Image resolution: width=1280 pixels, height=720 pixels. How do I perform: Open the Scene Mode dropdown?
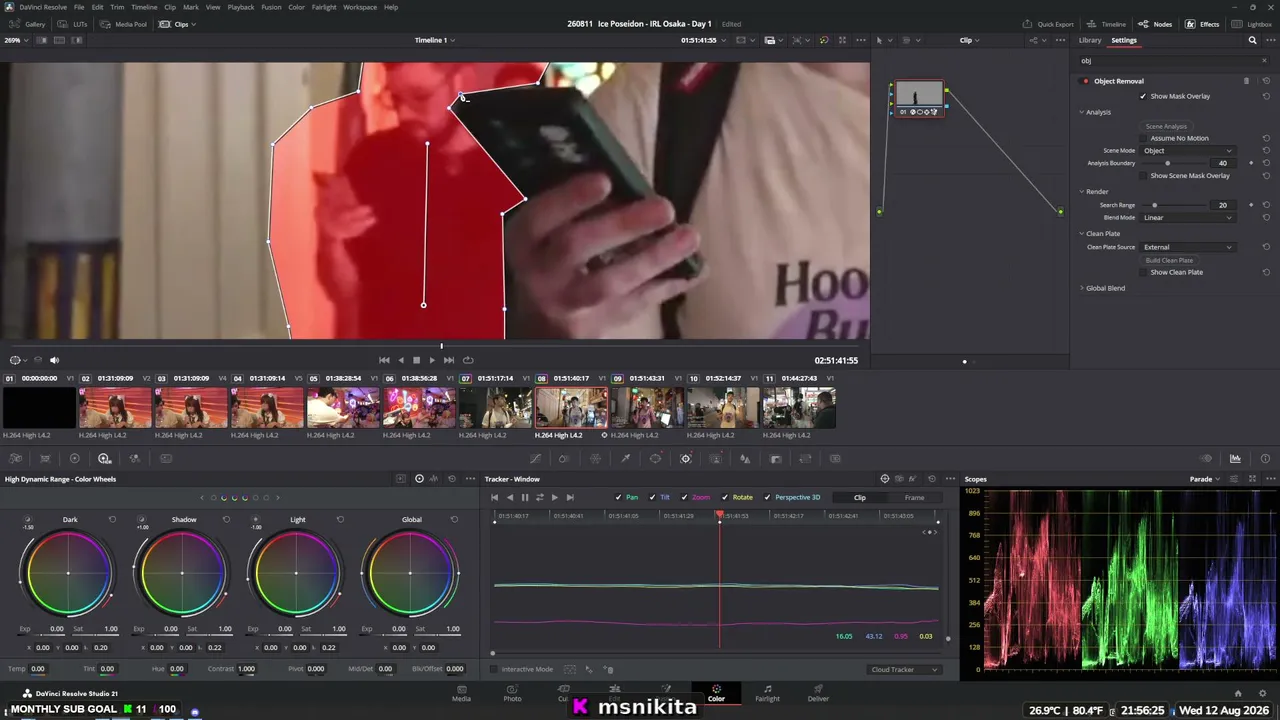click(1188, 151)
